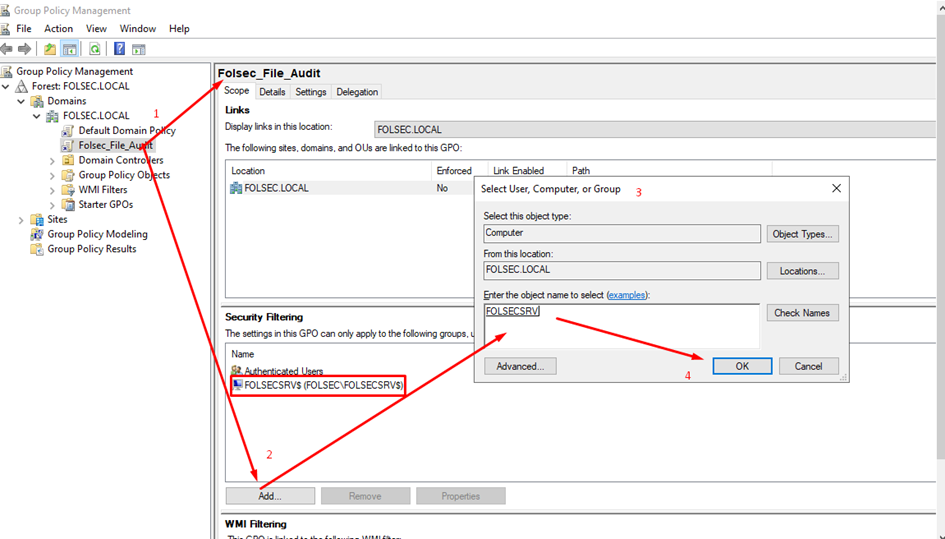The image size is (945, 539).
Task: Click the Refresh toolbar icon
Action: click(x=95, y=49)
